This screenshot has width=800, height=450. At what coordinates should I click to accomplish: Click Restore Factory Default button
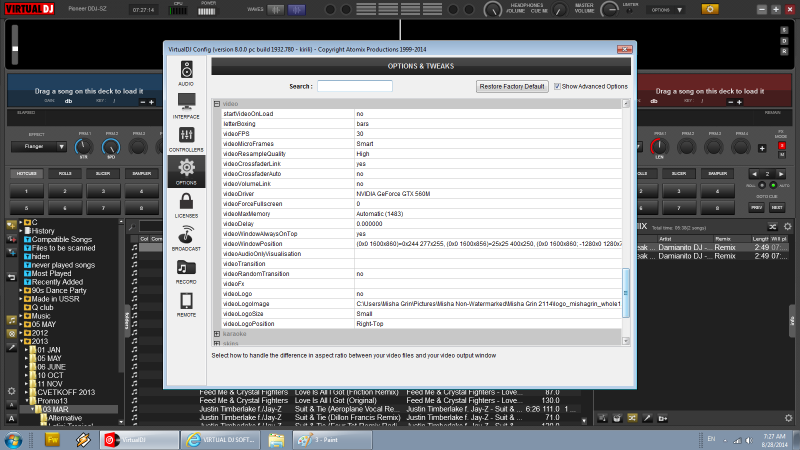click(512, 86)
